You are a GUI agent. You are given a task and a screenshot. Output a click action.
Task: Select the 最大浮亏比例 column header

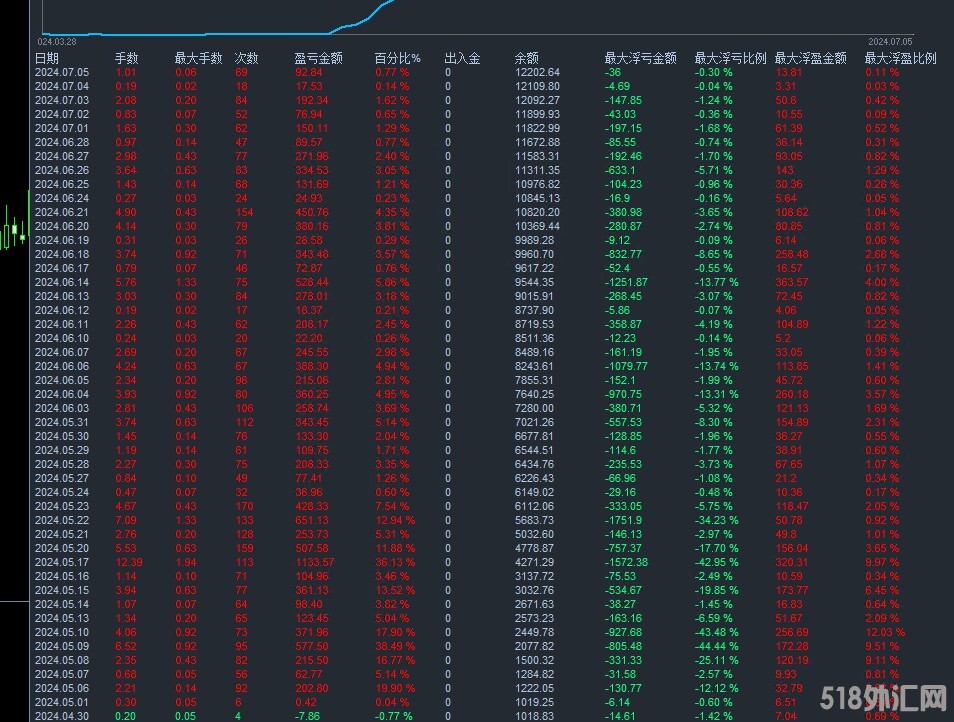click(x=730, y=58)
